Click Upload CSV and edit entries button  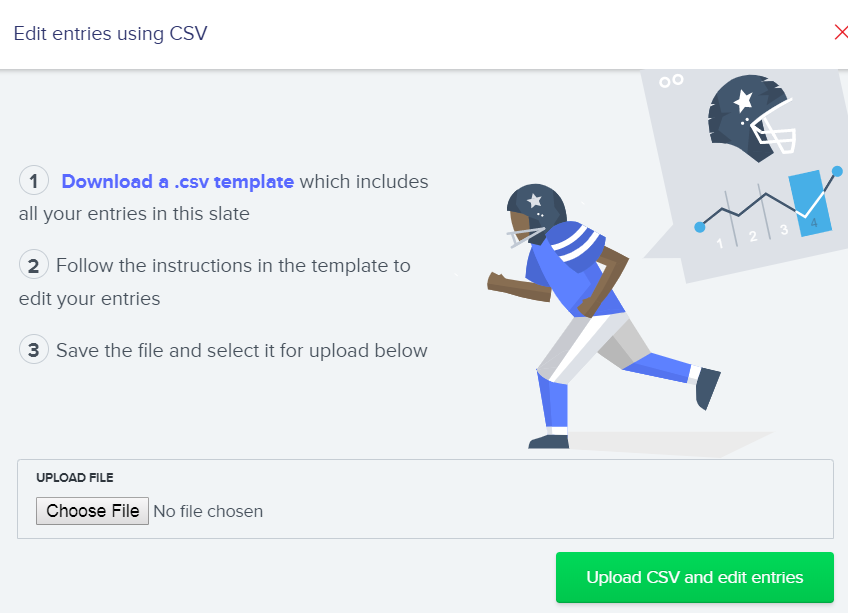[694, 577]
